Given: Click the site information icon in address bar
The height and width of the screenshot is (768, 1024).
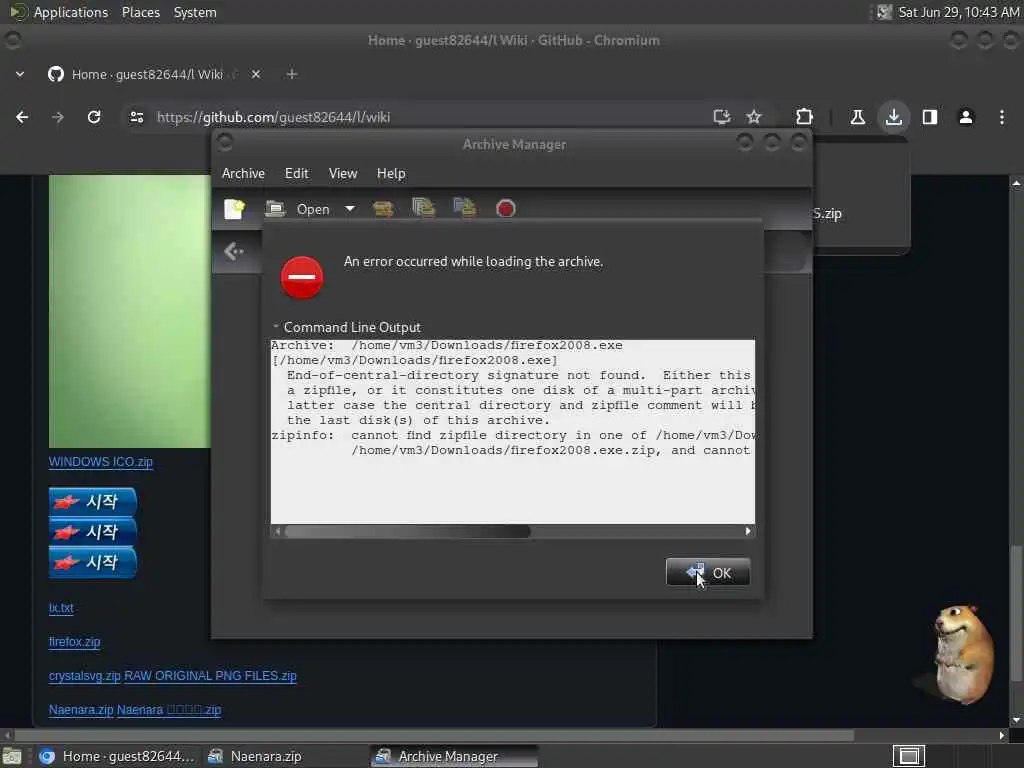Looking at the screenshot, I should (136, 118).
